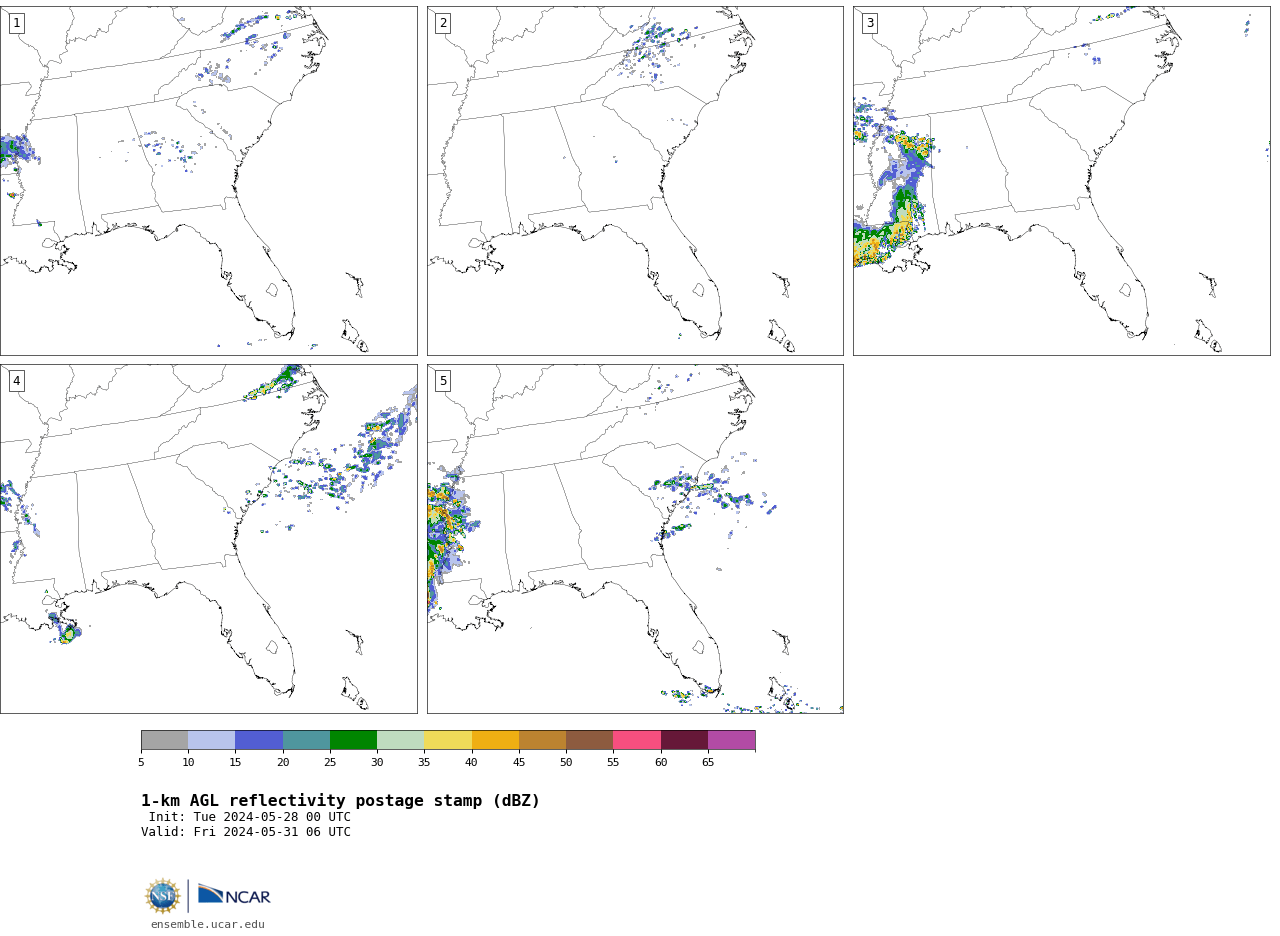Click the NCAR logo
This screenshot has height=936, width=1280.
[x=234, y=895]
